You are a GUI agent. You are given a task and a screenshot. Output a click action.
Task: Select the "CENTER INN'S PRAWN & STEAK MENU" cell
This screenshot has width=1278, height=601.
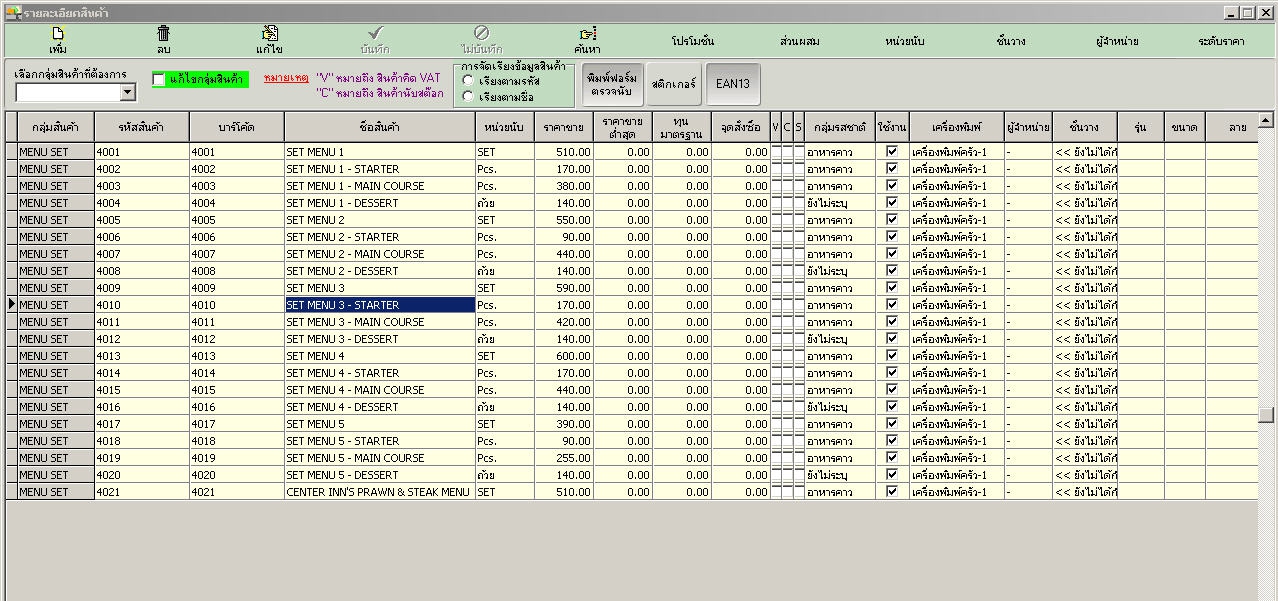click(x=380, y=492)
